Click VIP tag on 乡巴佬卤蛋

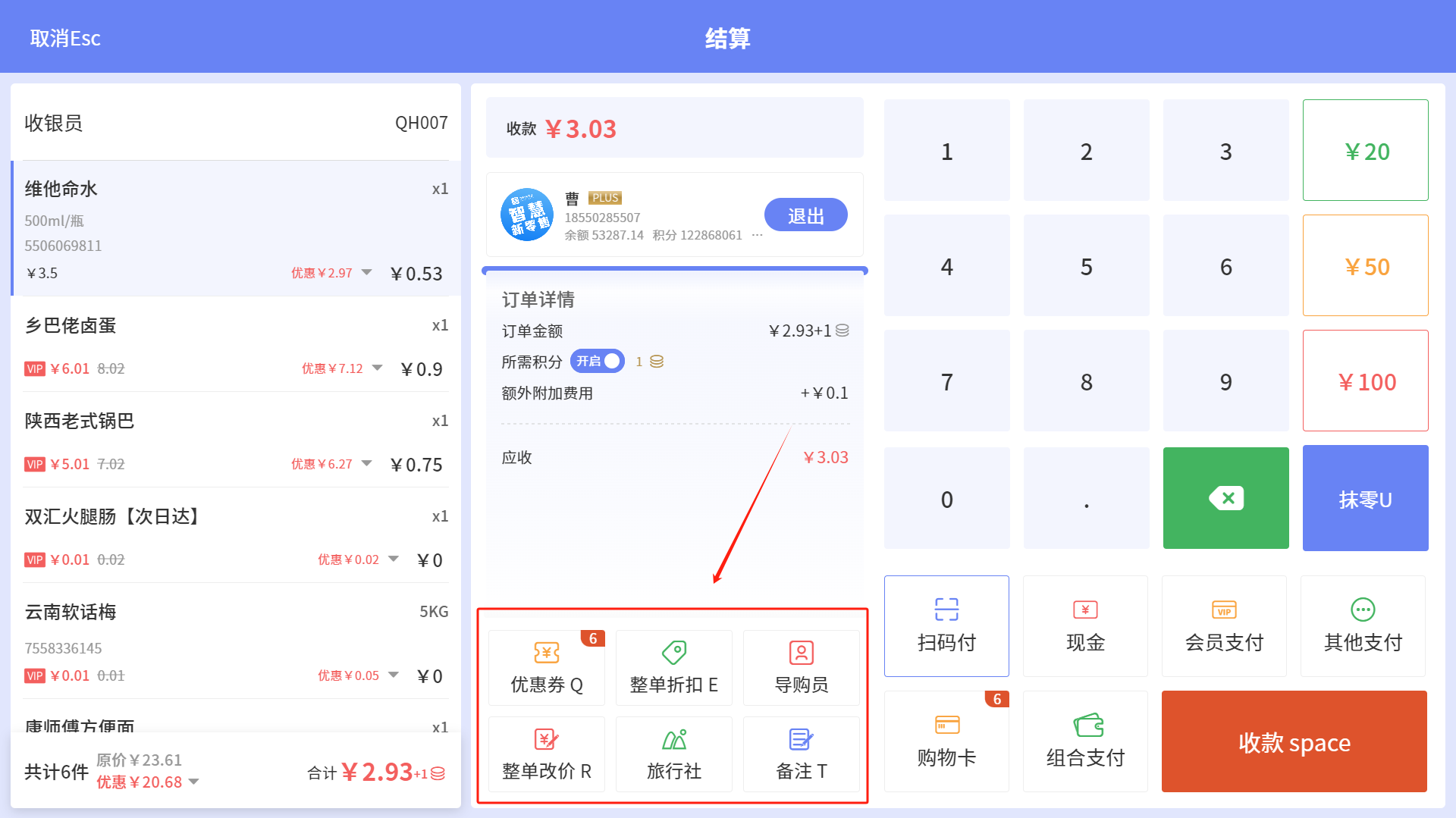pyautogui.click(x=35, y=369)
